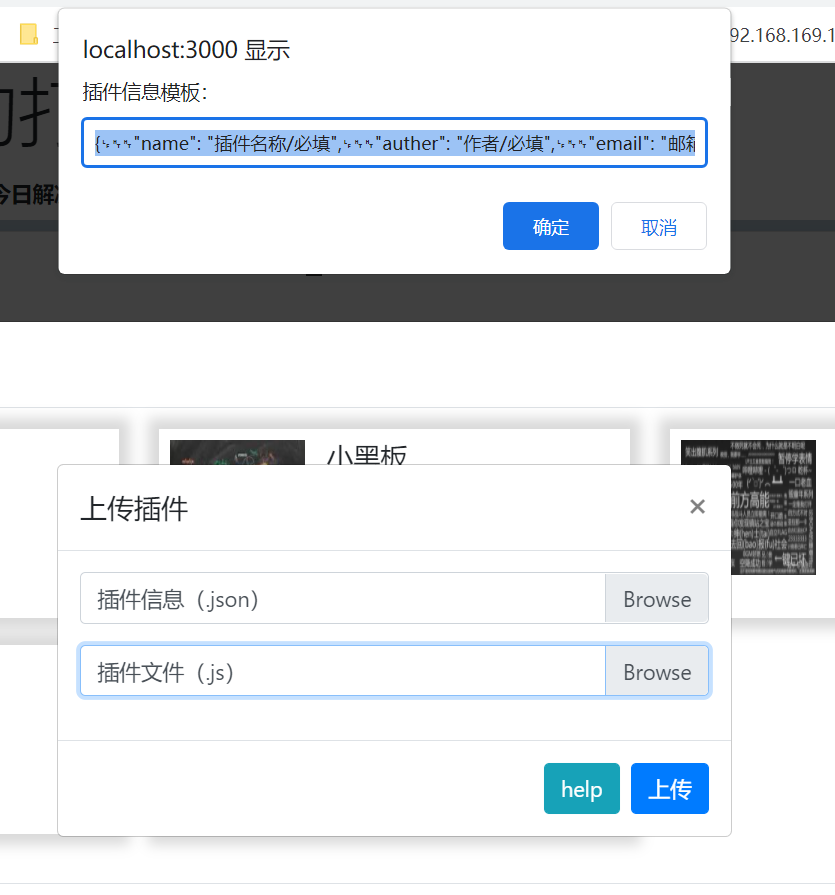Confirm the dialog with 确定 button
This screenshot has height=895, width=835.
pyautogui.click(x=550, y=226)
